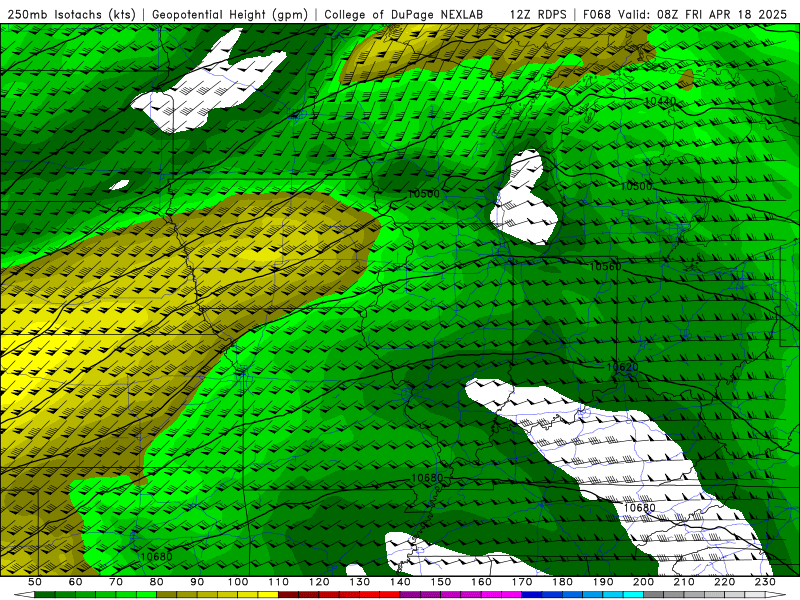Click the 190 label on the color scale
The image size is (800, 600).
pyautogui.click(x=604, y=582)
